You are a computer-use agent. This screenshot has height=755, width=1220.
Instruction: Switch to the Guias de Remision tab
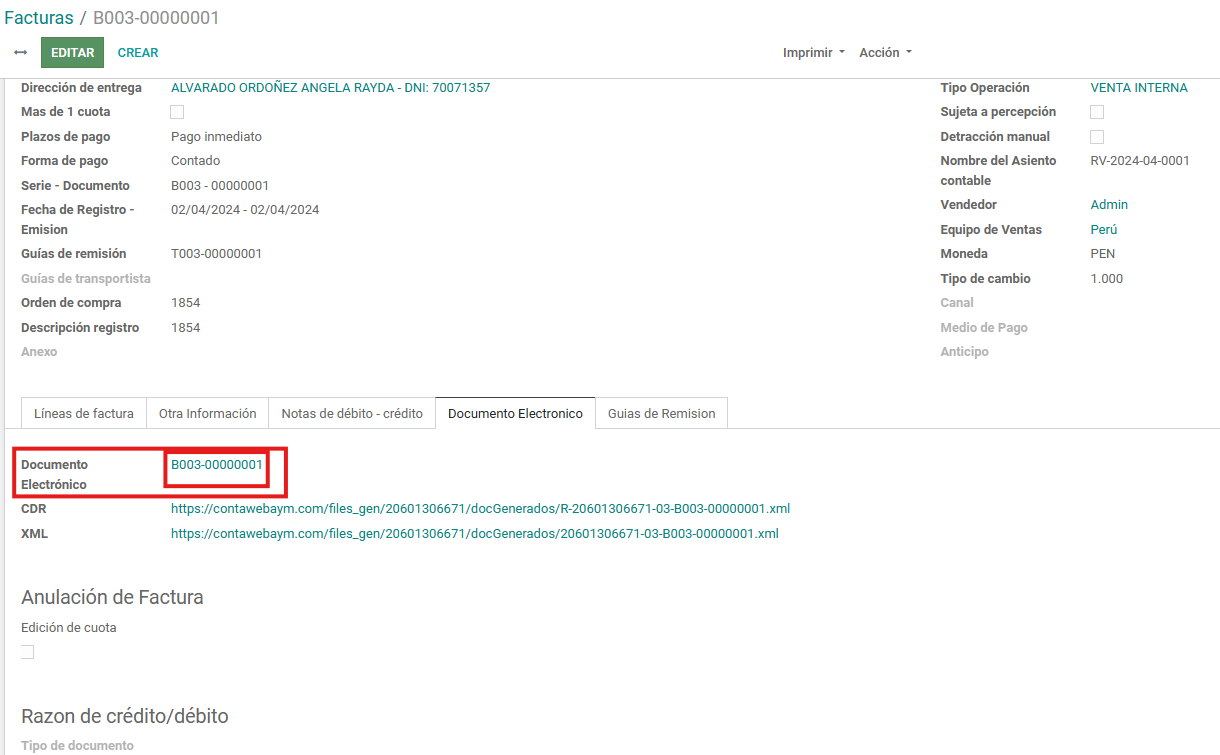pyautogui.click(x=661, y=414)
